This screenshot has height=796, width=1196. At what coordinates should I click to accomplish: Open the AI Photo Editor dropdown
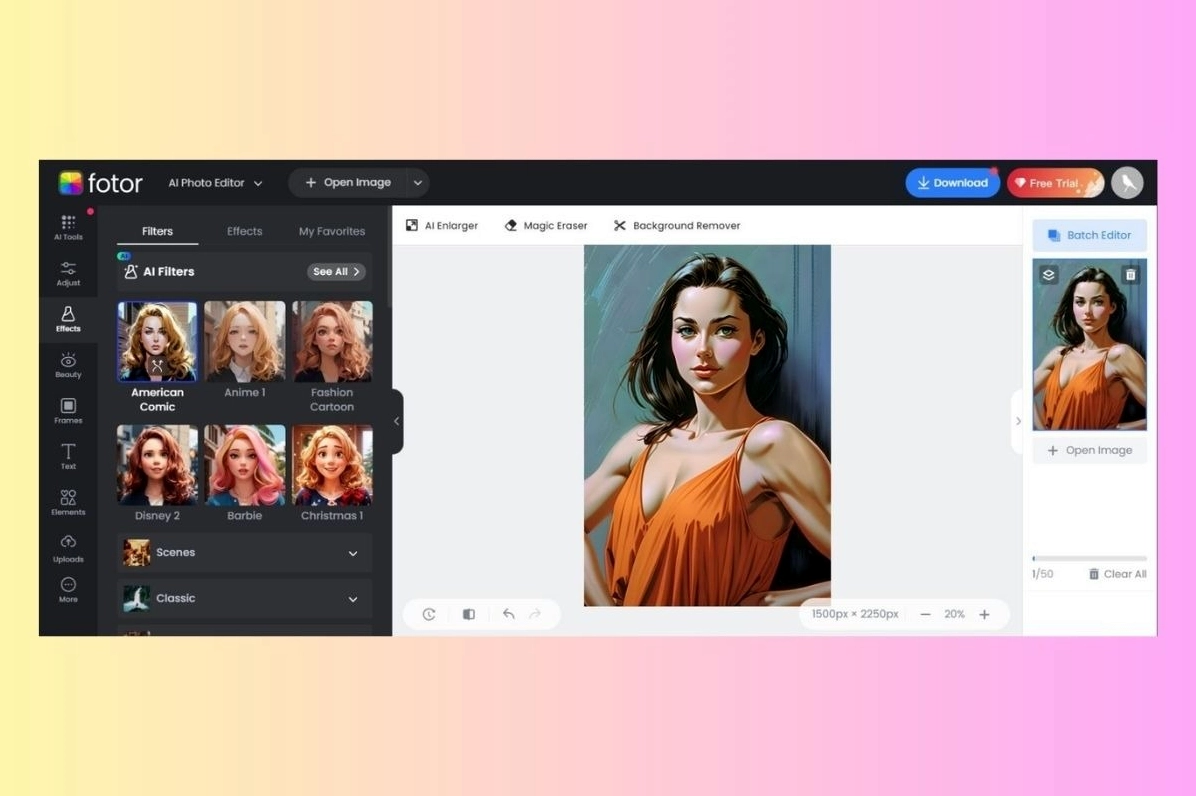pyautogui.click(x=215, y=183)
